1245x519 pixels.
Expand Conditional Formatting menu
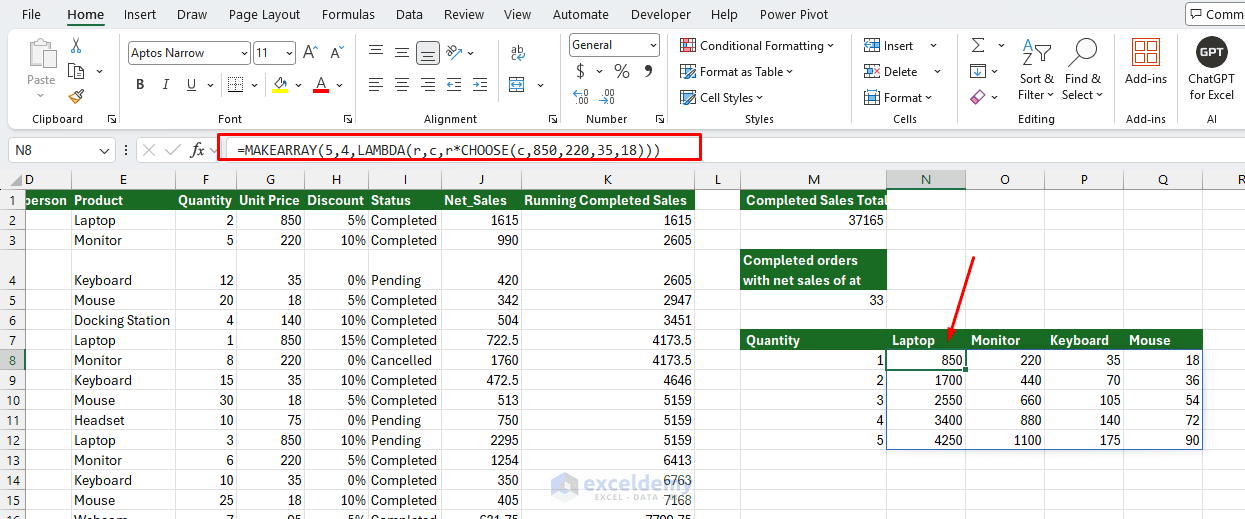[757, 45]
